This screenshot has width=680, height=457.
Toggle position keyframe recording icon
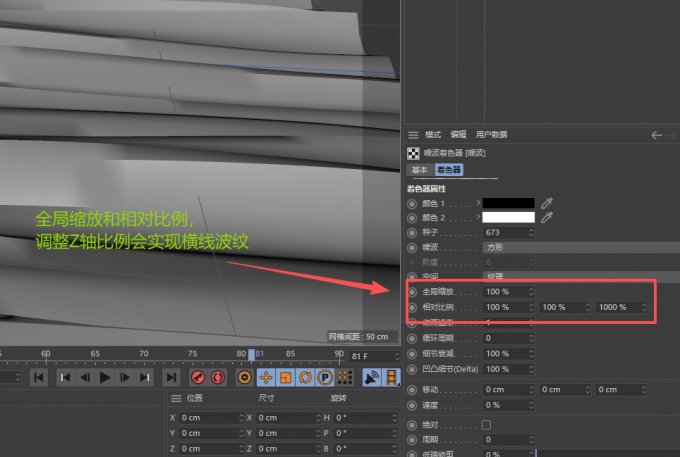tap(266, 377)
